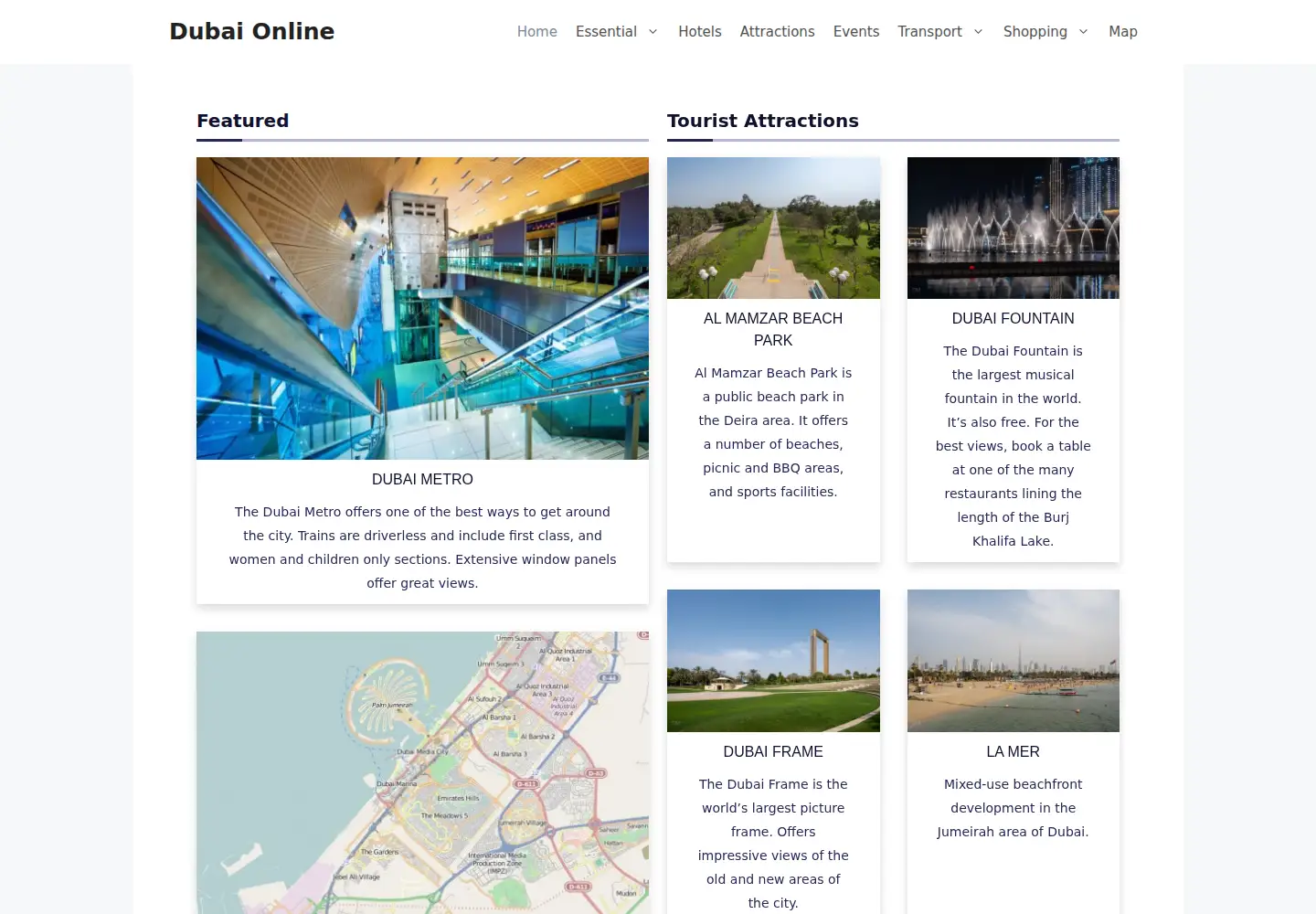The width and height of the screenshot is (1316, 914).
Task: Click the Dubai street map image
Action: pyautogui.click(x=422, y=772)
